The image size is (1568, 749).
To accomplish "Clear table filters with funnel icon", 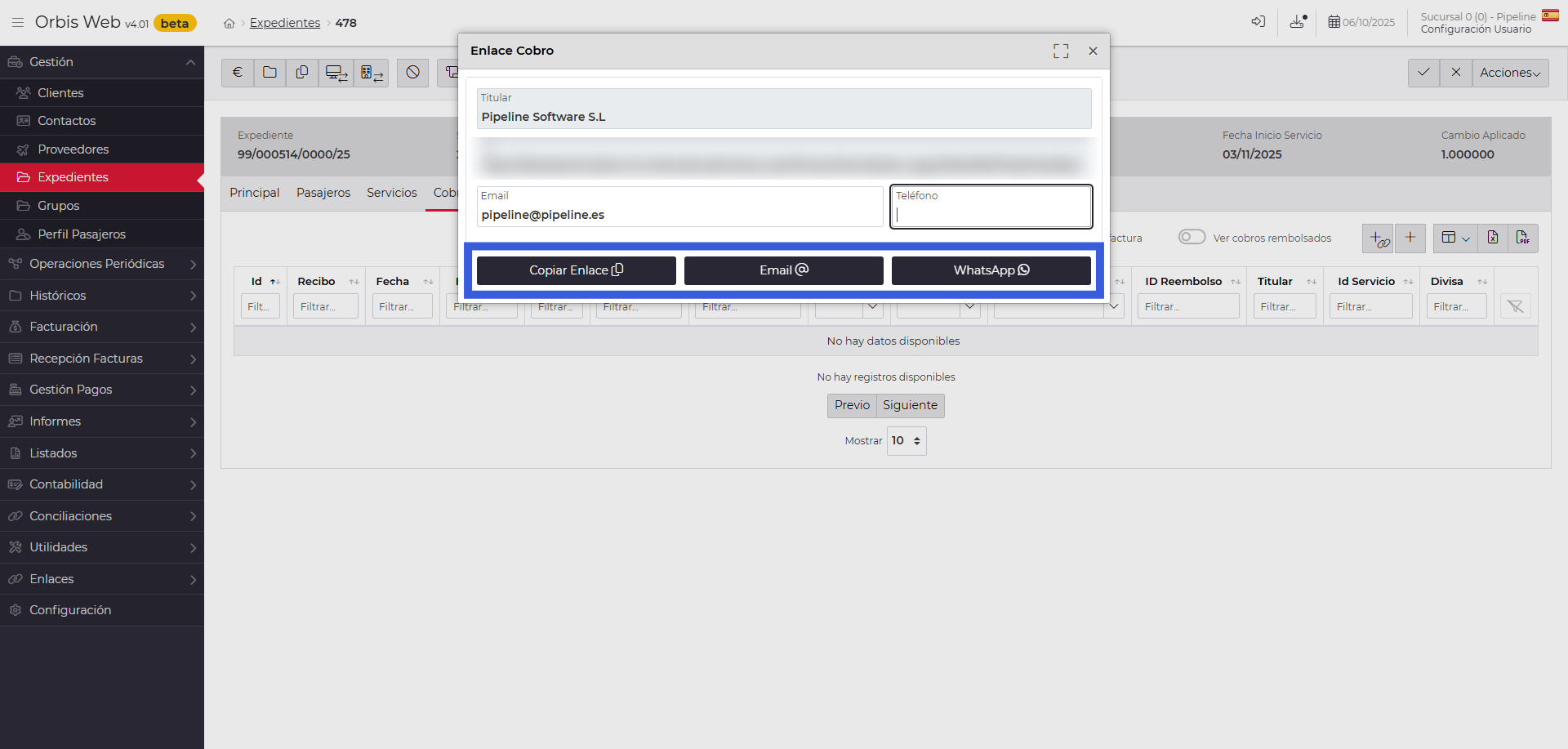I will (1516, 306).
